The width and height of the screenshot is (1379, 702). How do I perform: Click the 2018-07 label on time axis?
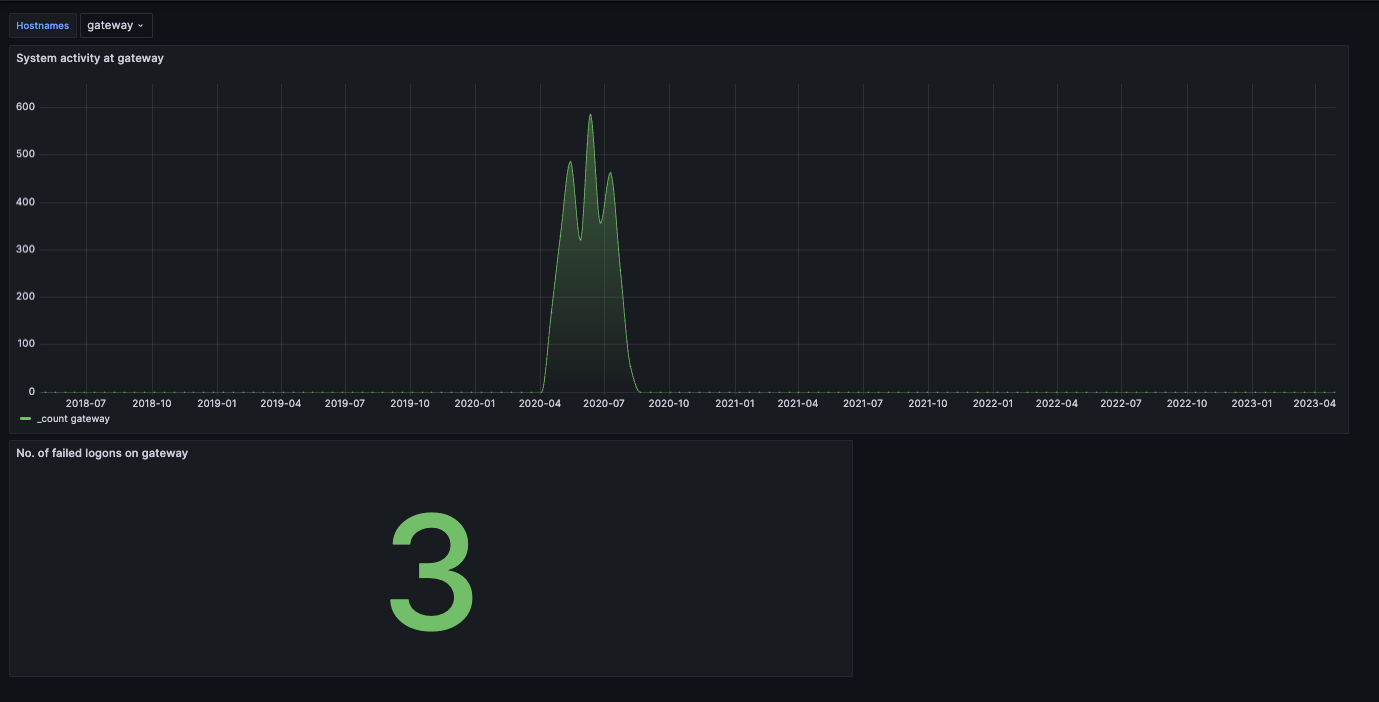86,403
